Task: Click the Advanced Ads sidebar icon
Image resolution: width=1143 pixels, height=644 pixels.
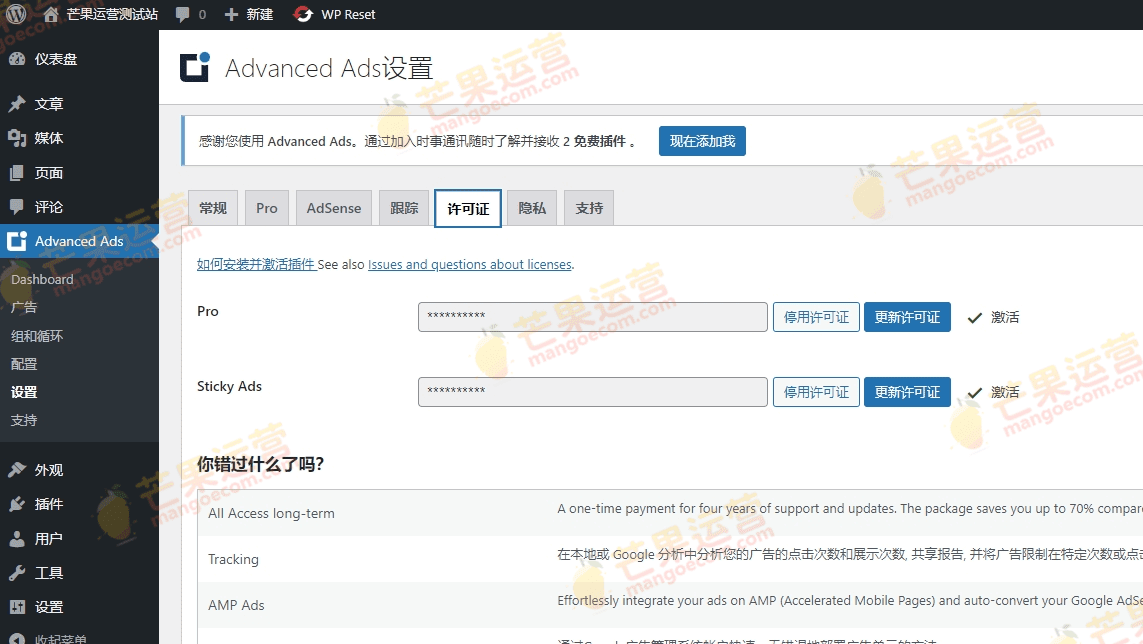Action: coord(17,241)
